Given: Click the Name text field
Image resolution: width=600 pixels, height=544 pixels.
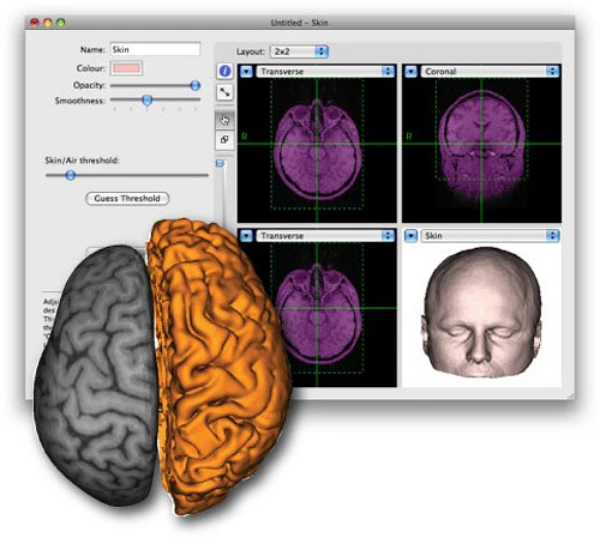Looking at the screenshot, I should (x=154, y=49).
